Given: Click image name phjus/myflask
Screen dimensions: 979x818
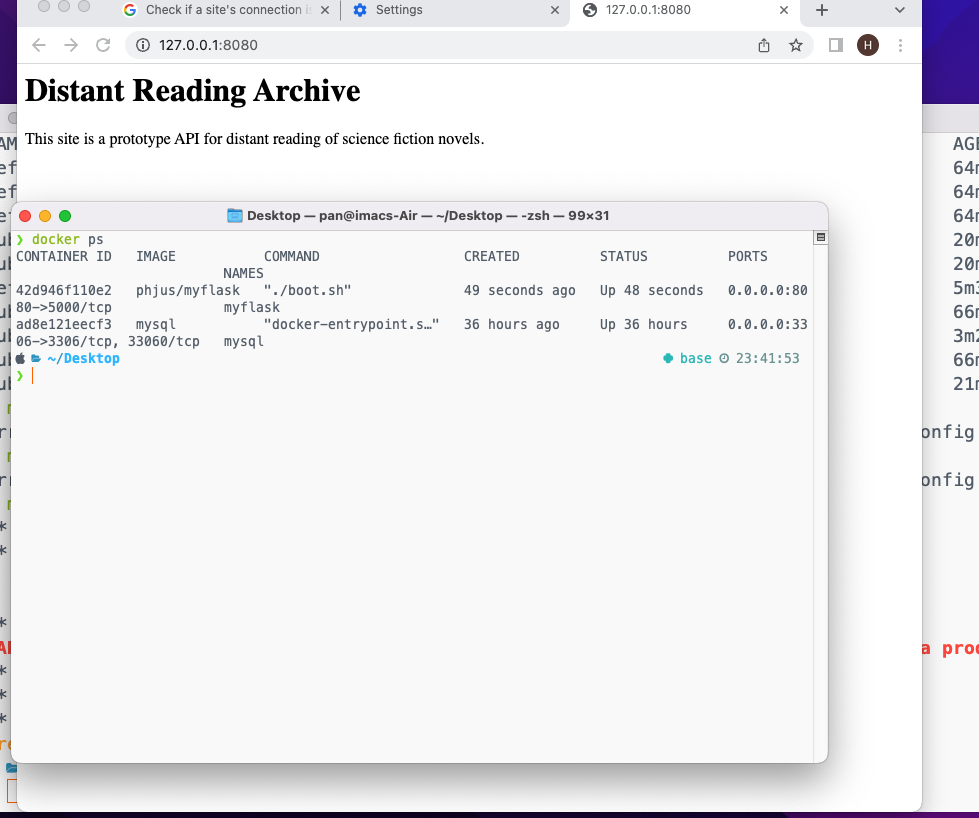Looking at the screenshot, I should coord(188,291).
